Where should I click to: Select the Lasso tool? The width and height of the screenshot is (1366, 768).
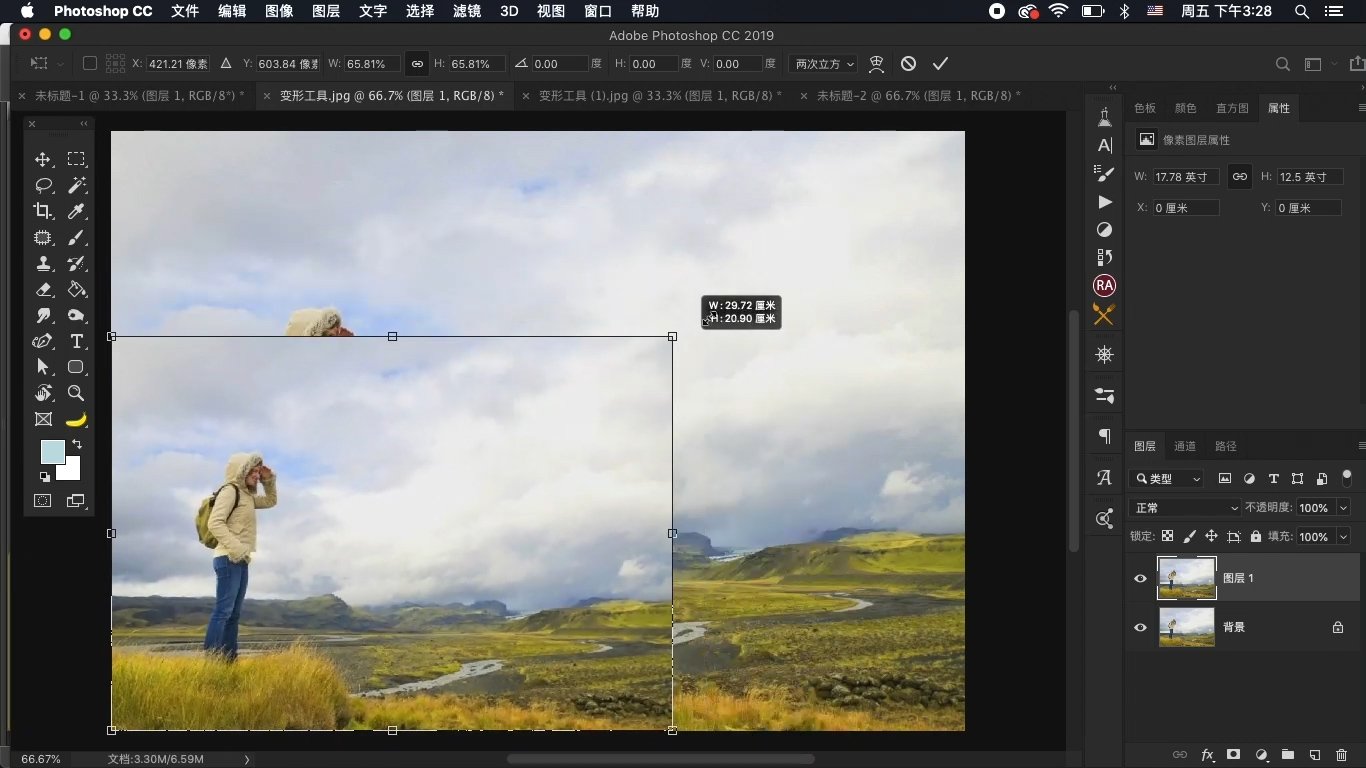pos(43,185)
